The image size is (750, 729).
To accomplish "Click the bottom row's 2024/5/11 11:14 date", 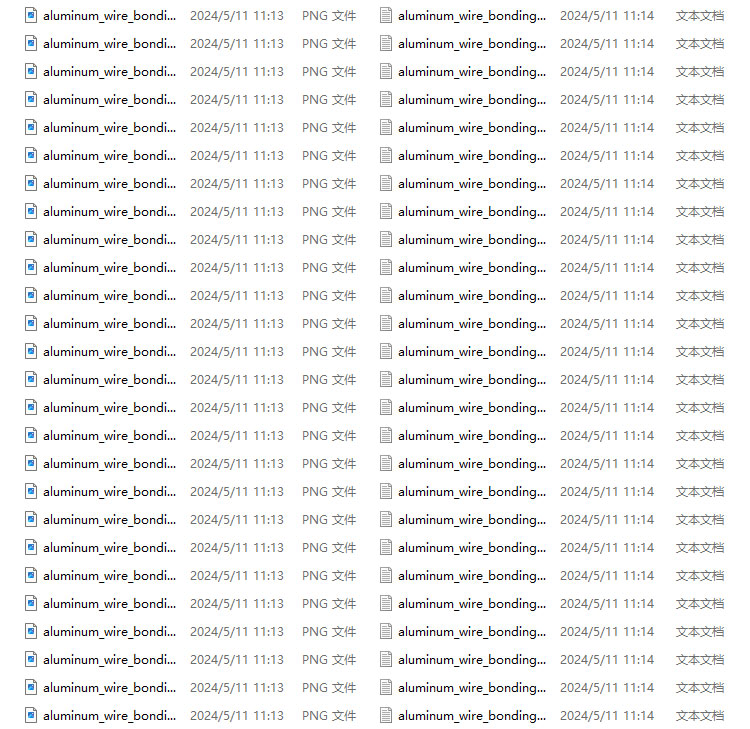I will [x=607, y=716].
